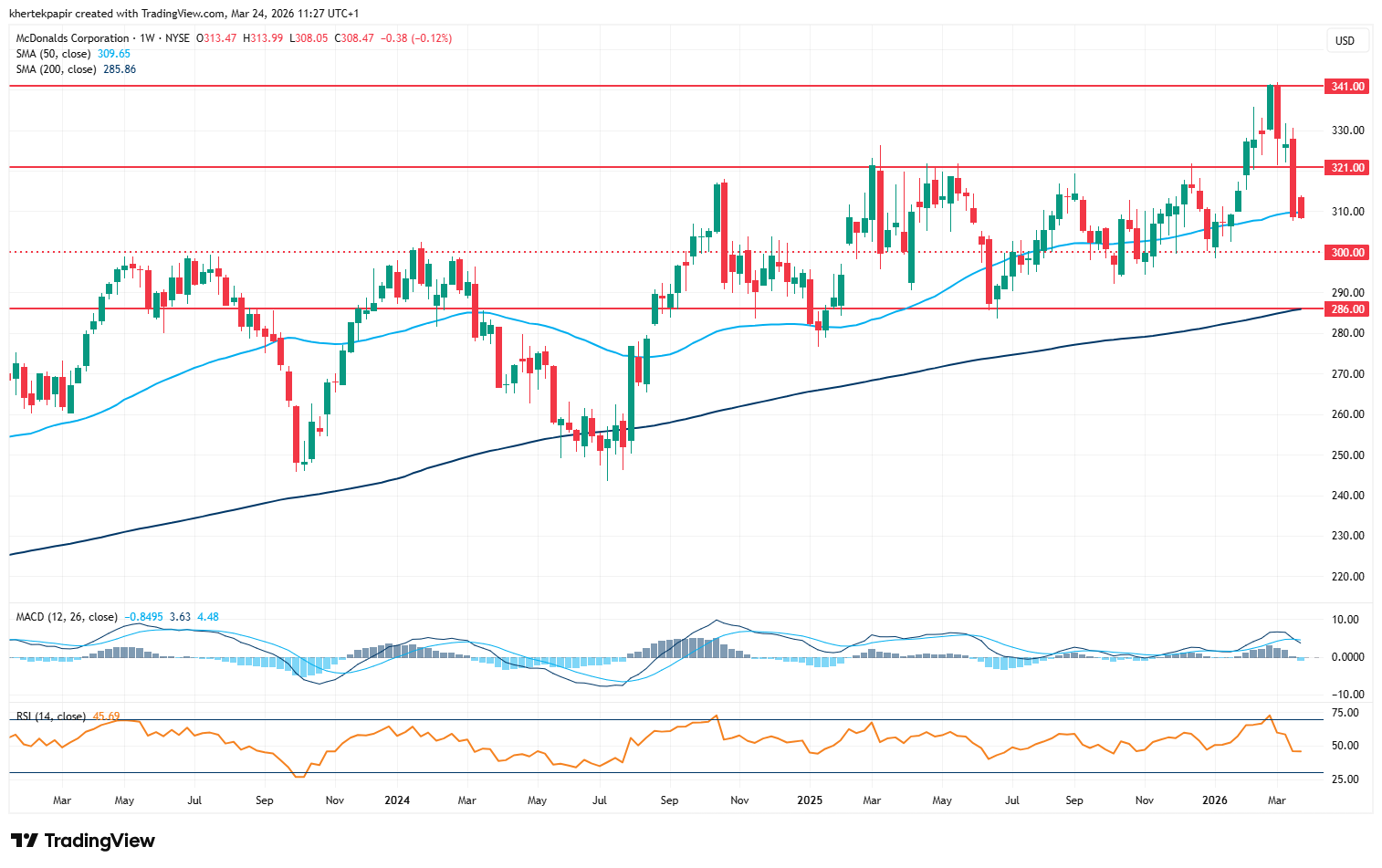Click the 321.00 red price level label
The height and width of the screenshot is (868, 1382).
pyautogui.click(x=1347, y=168)
